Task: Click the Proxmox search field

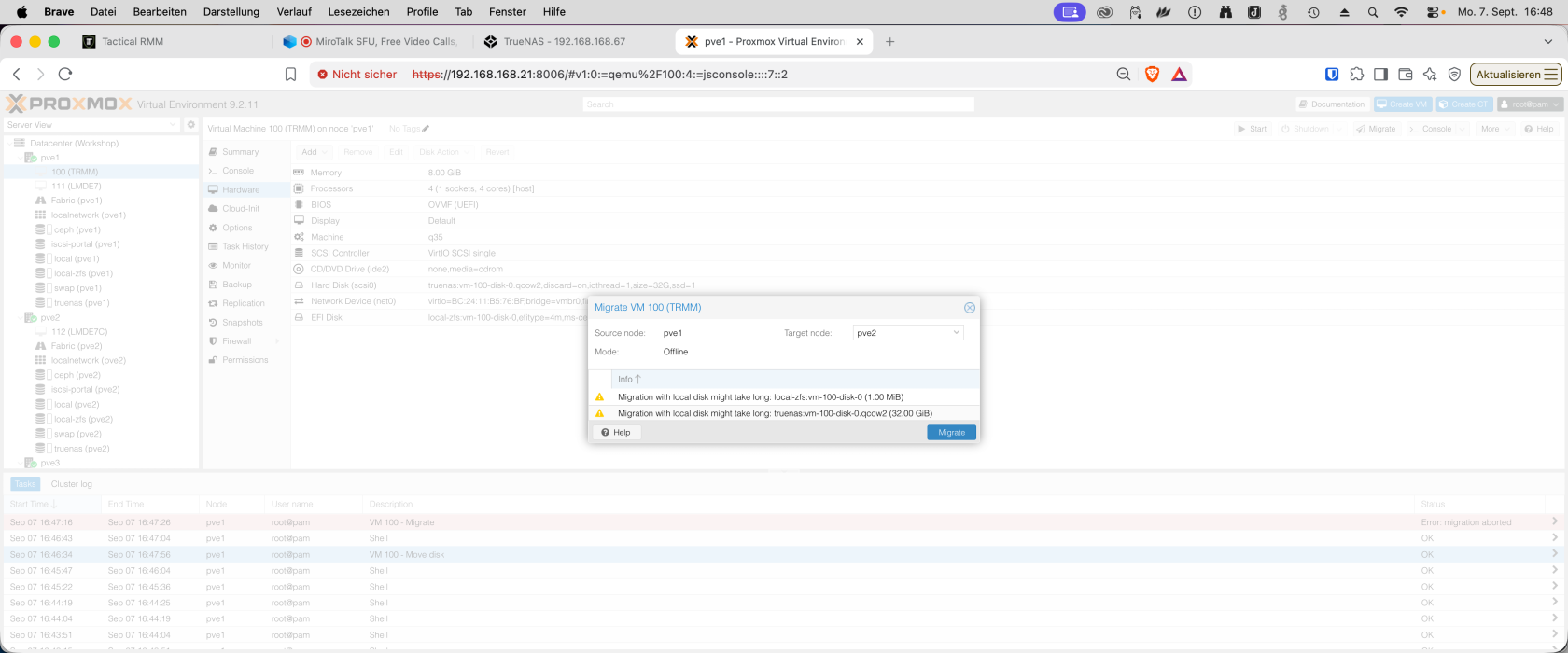Action: [778, 104]
